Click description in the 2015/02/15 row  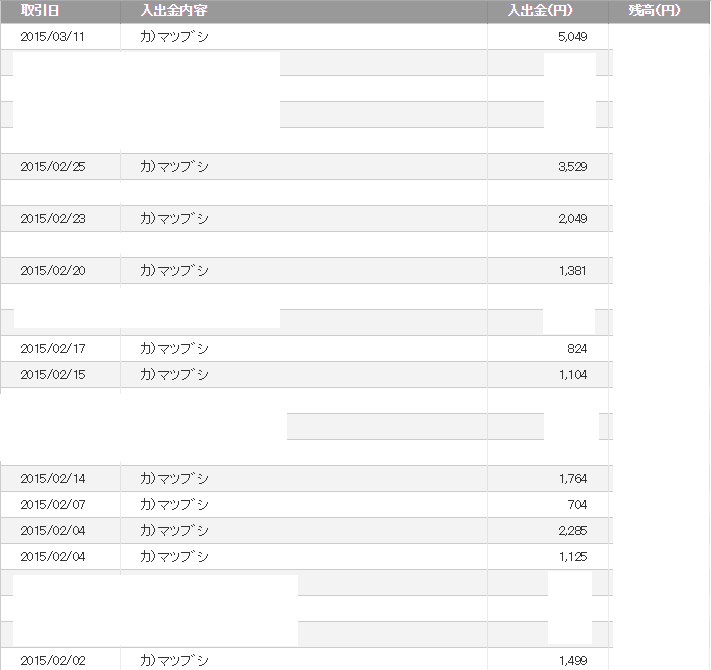click(x=174, y=374)
